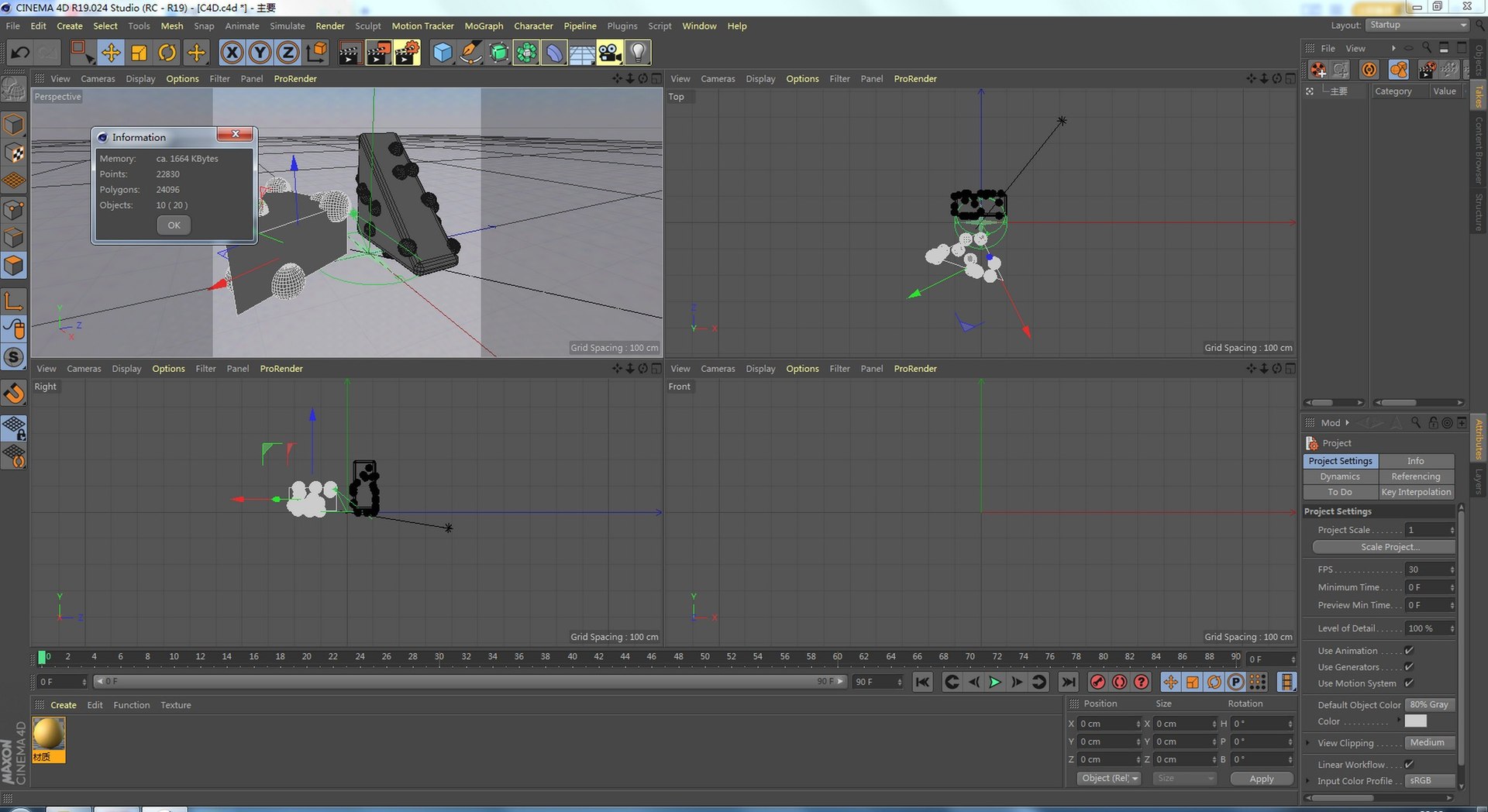The width and height of the screenshot is (1488, 812).
Task: Activate the Scale tool
Action: pos(139,53)
